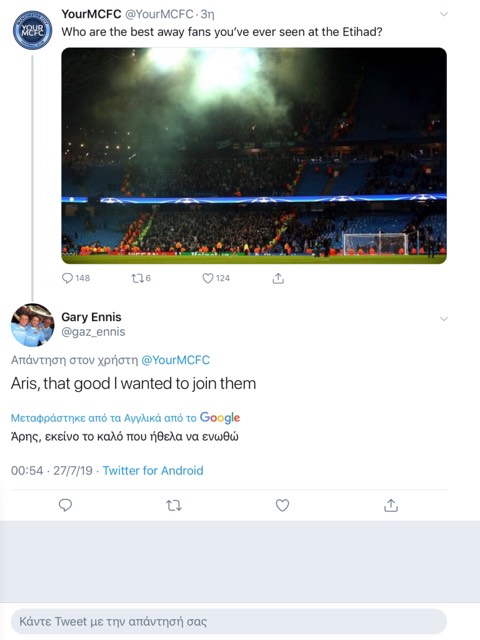Image resolution: width=480 pixels, height=640 pixels.
Task: Reply to Gary Ennis tweet using bubble icon
Action: pos(65,505)
